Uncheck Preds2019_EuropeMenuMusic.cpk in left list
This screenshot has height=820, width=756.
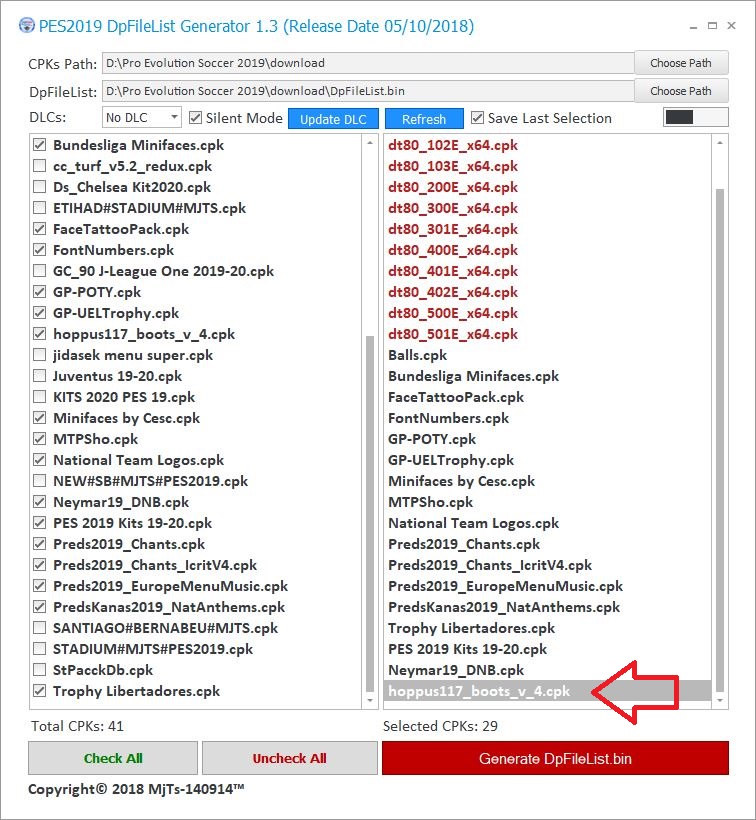tap(39, 586)
